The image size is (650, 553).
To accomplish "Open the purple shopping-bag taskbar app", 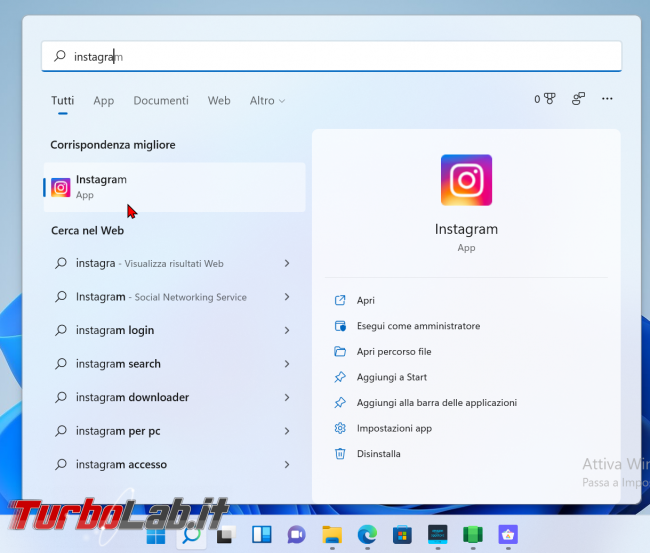I will pyautogui.click(x=508, y=534).
